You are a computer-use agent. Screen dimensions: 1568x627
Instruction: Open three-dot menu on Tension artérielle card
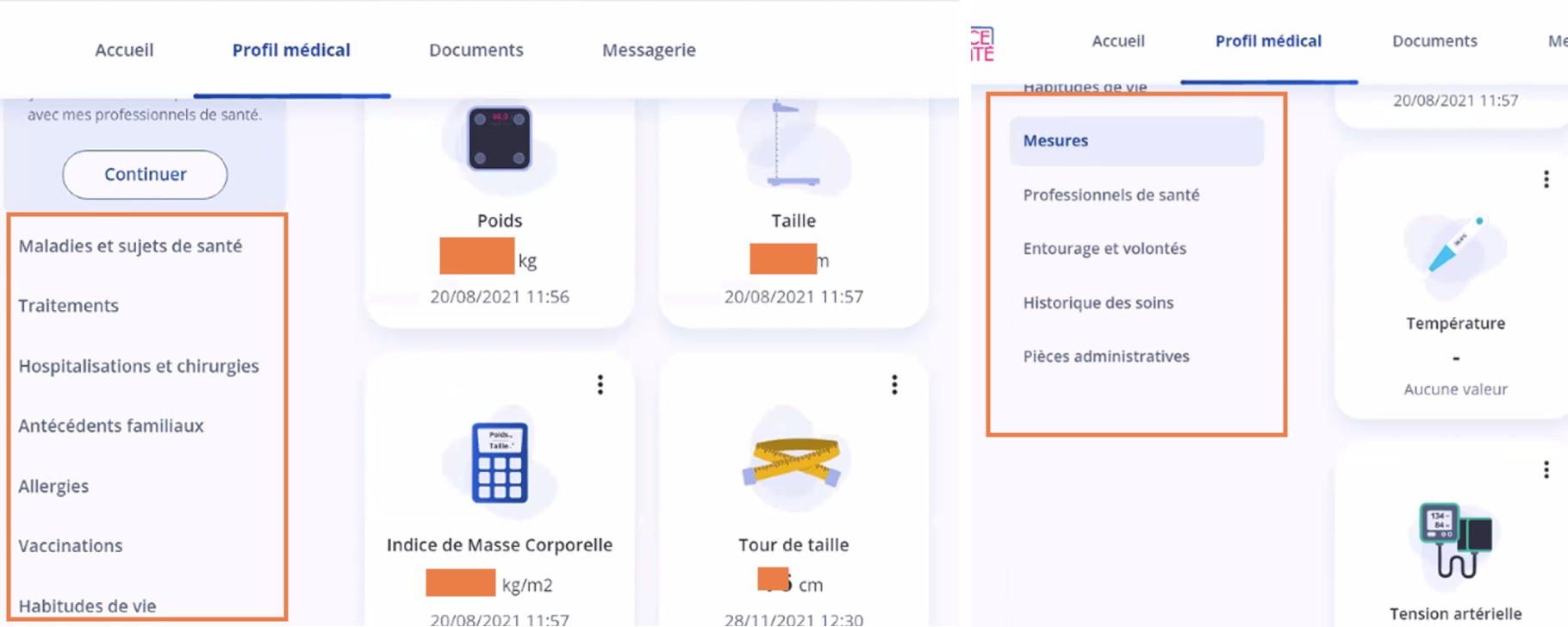click(1546, 469)
